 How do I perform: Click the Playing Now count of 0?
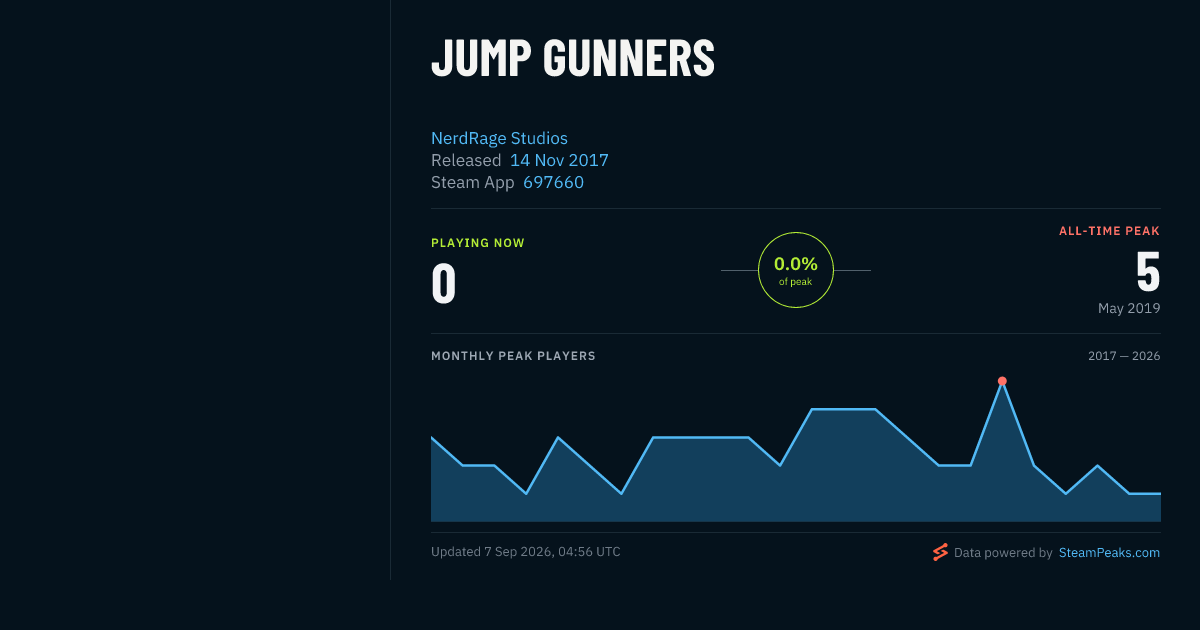444,283
